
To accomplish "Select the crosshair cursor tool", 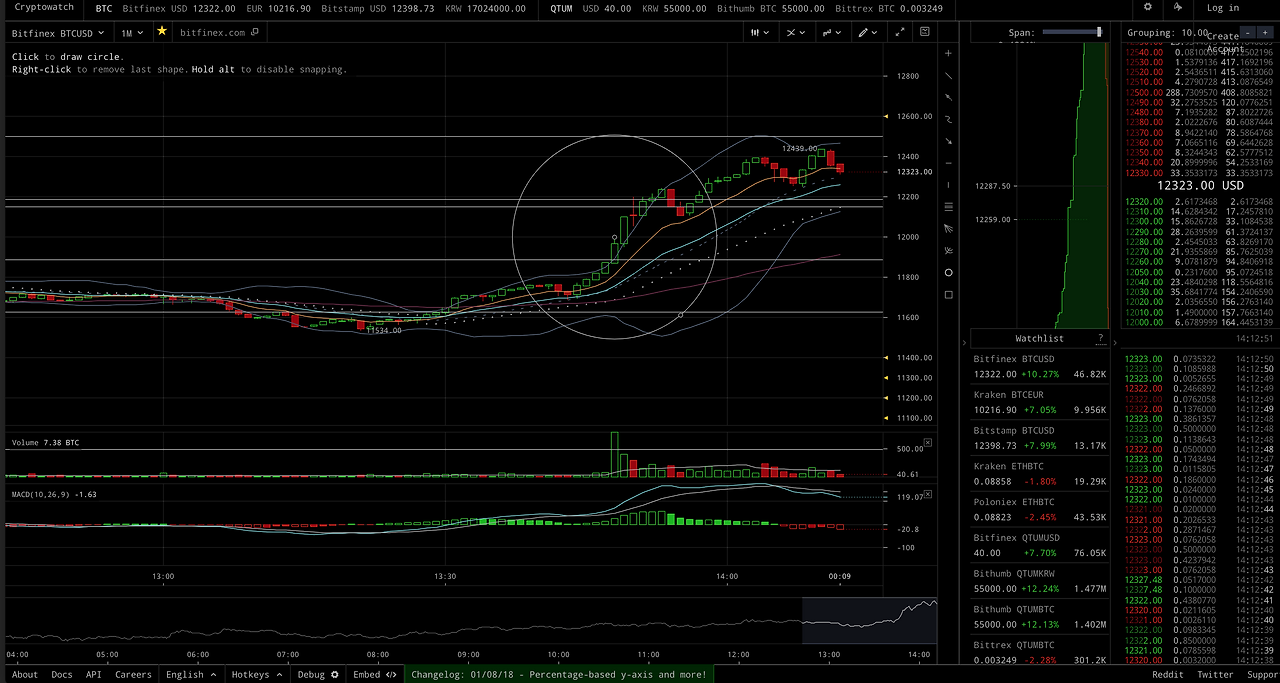I will coord(949,53).
